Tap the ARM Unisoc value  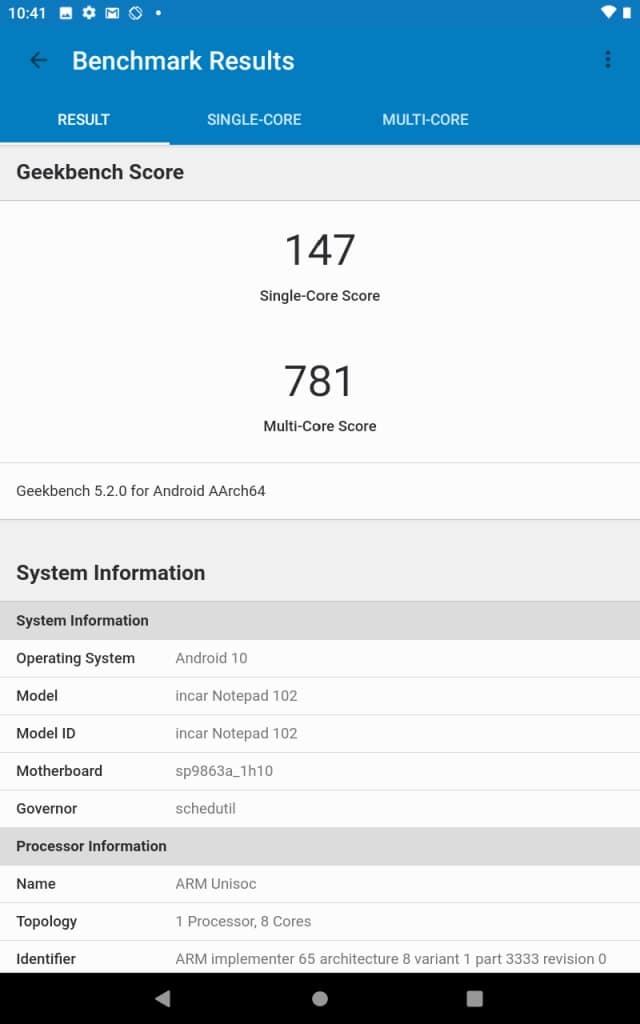216,884
